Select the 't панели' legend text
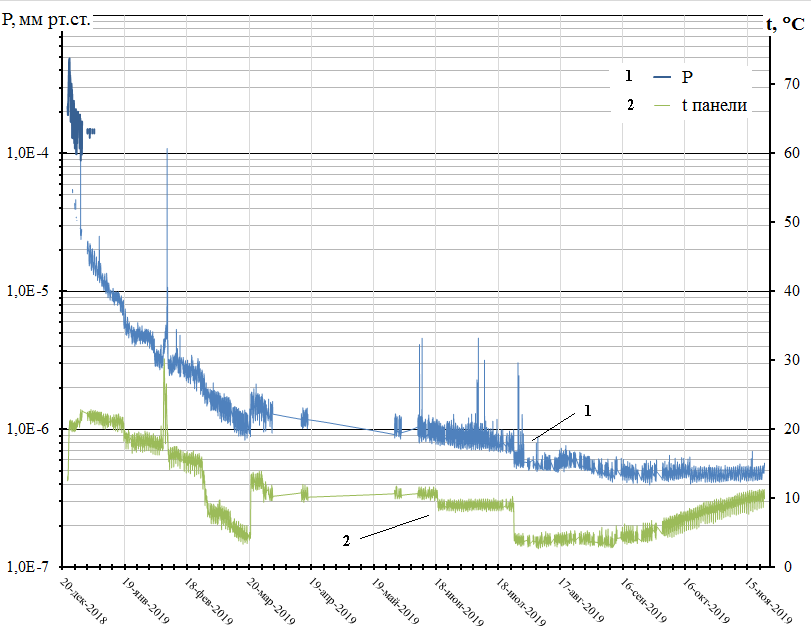The width and height of the screenshot is (811, 634). (714, 105)
